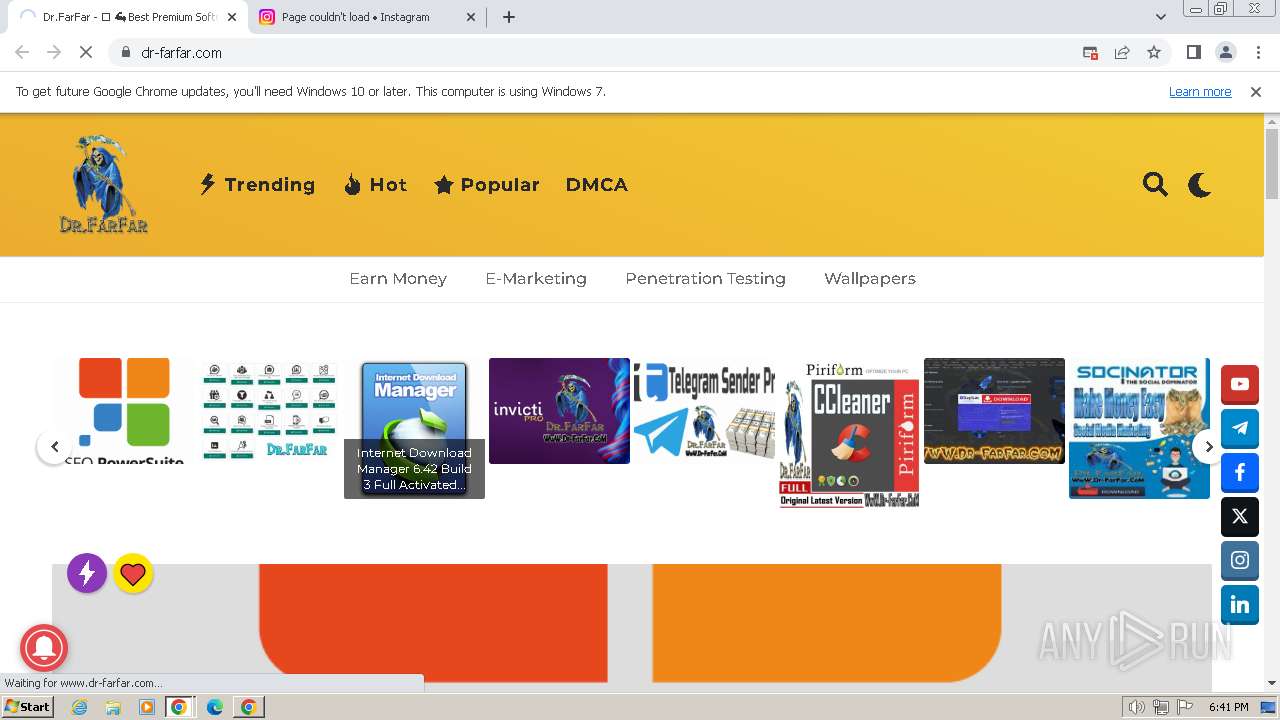The image size is (1280, 720).
Task: Open the Instagram social sidebar icon
Action: pyautogui.click(x=1240, y=560)
